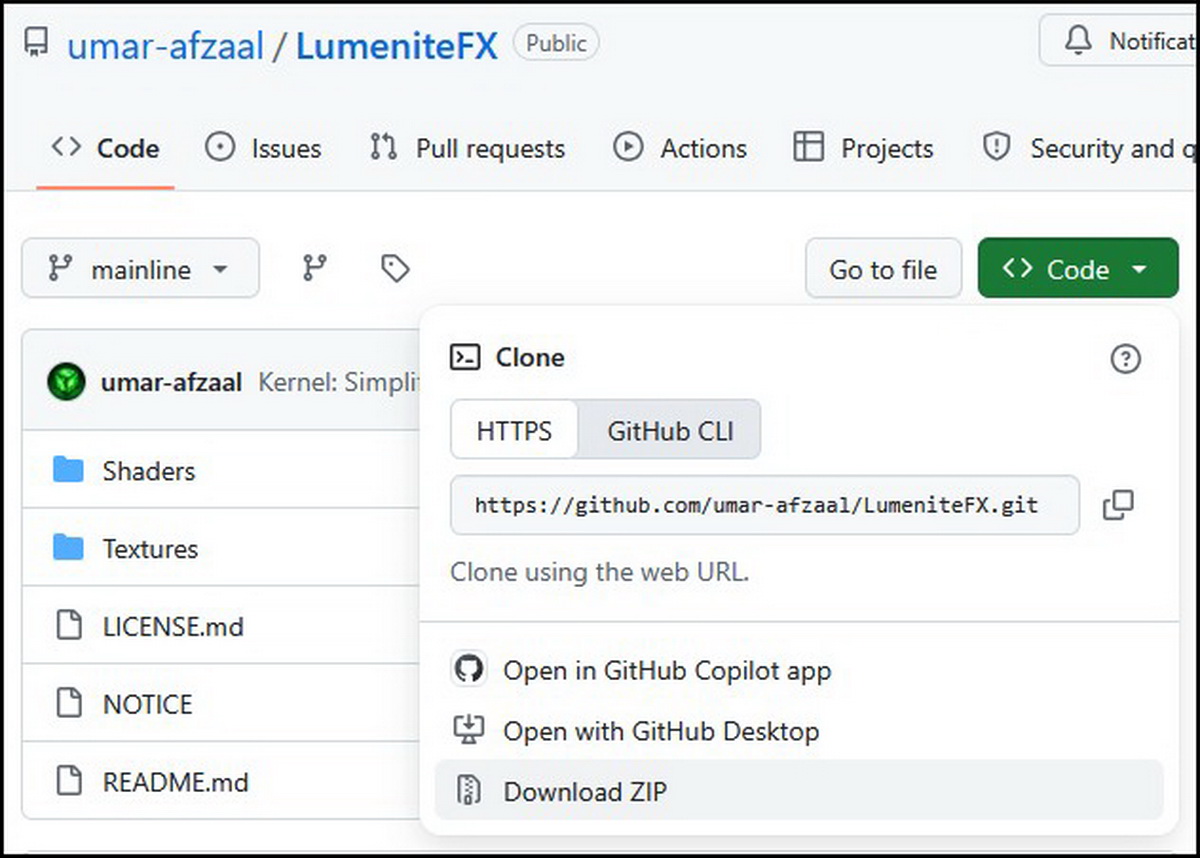Open the umar-afzaal owner profile link
The width and height of the screenshot is (1200, 858).
pos(166,44)
